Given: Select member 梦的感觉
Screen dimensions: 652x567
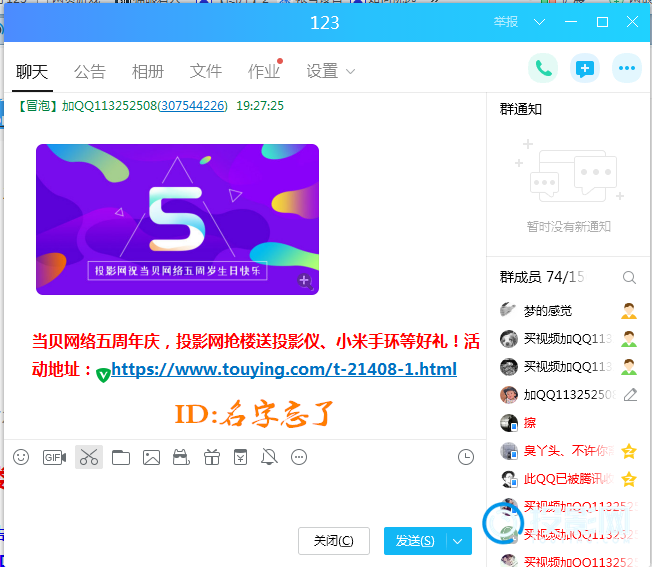Looking at the screenshot, I should pyautogui.click(x=568, y=311).
